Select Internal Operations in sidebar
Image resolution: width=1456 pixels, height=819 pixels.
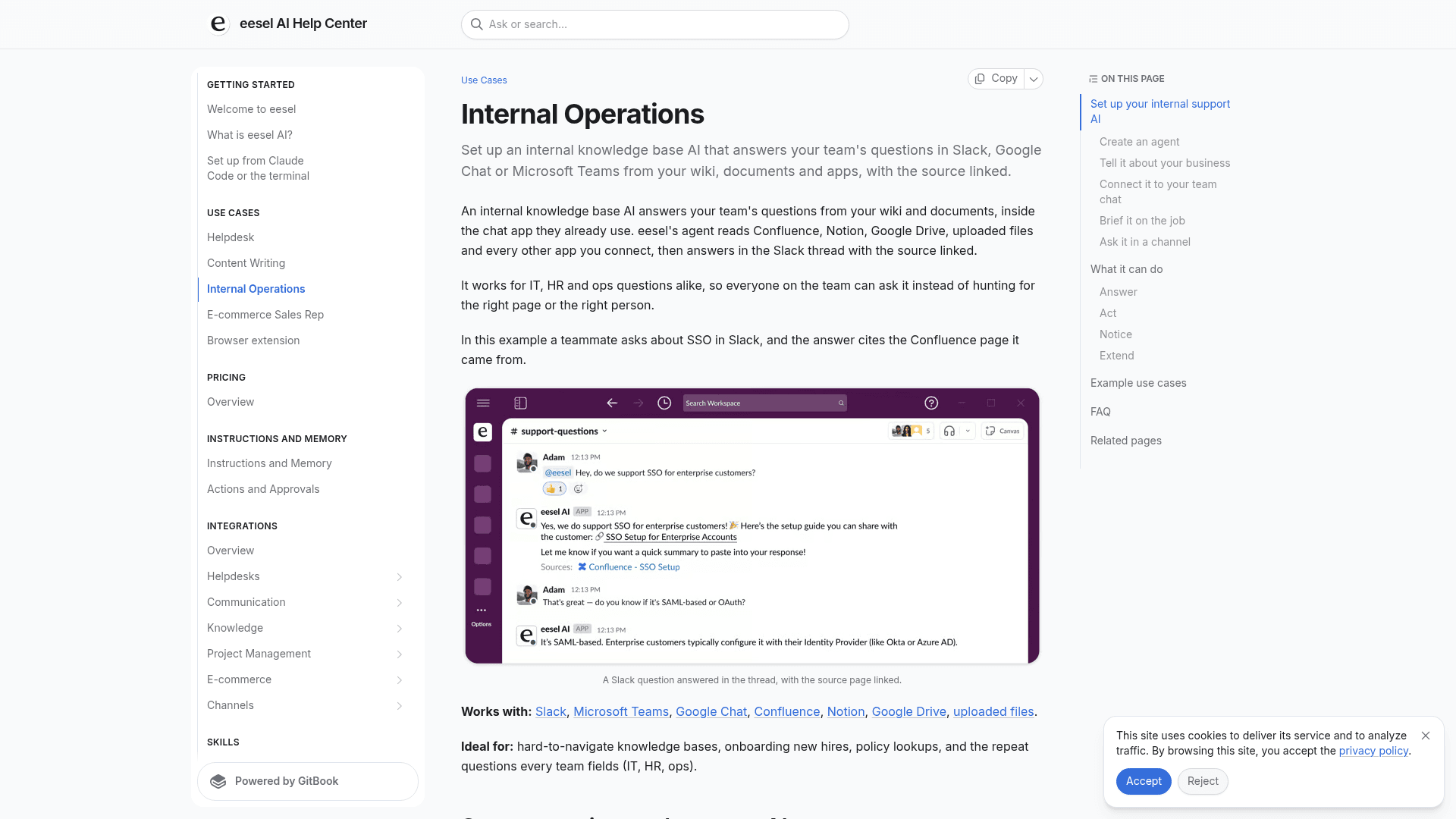[256, 289]
